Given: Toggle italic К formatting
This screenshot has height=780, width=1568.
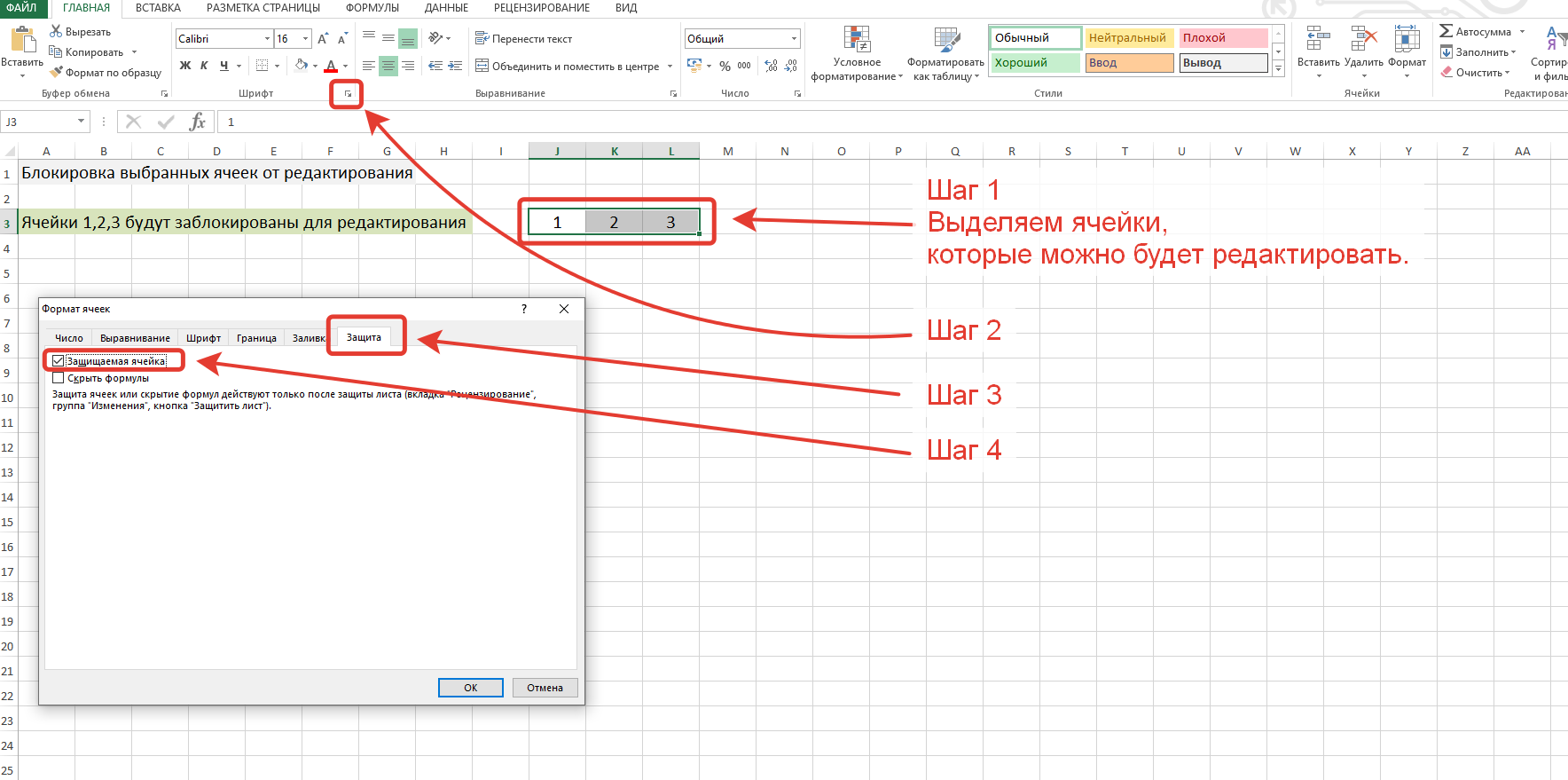Looking at the screenshot, I should coord(204,66).
